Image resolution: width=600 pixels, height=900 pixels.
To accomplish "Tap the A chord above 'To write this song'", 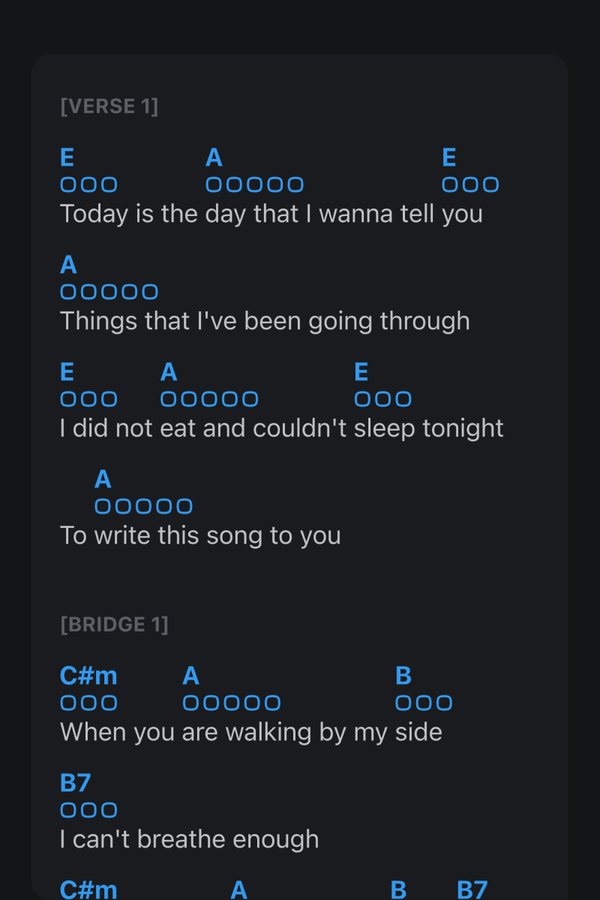I will click(x=103, y=480).
